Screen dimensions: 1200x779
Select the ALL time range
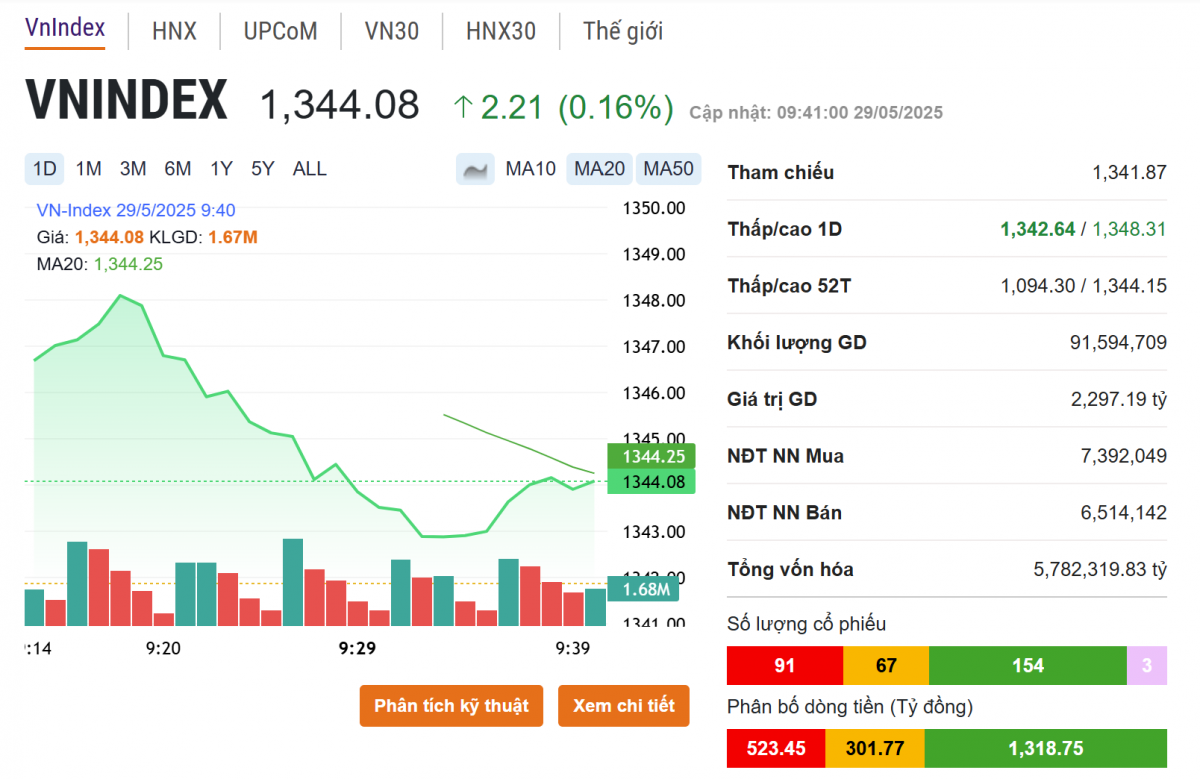(309, 169)
